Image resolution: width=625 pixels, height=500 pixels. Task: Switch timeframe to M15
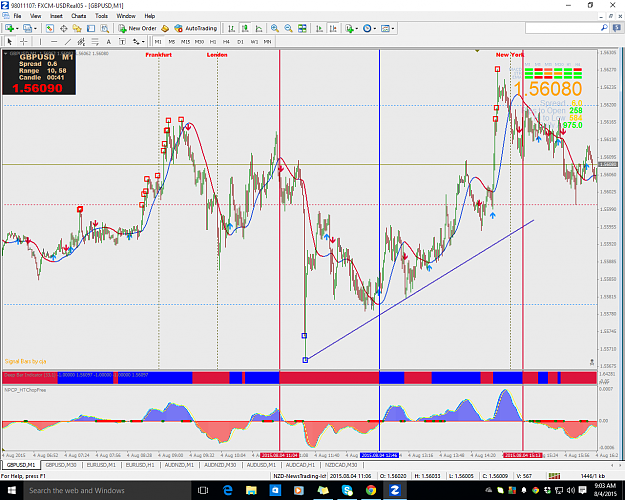185,41
